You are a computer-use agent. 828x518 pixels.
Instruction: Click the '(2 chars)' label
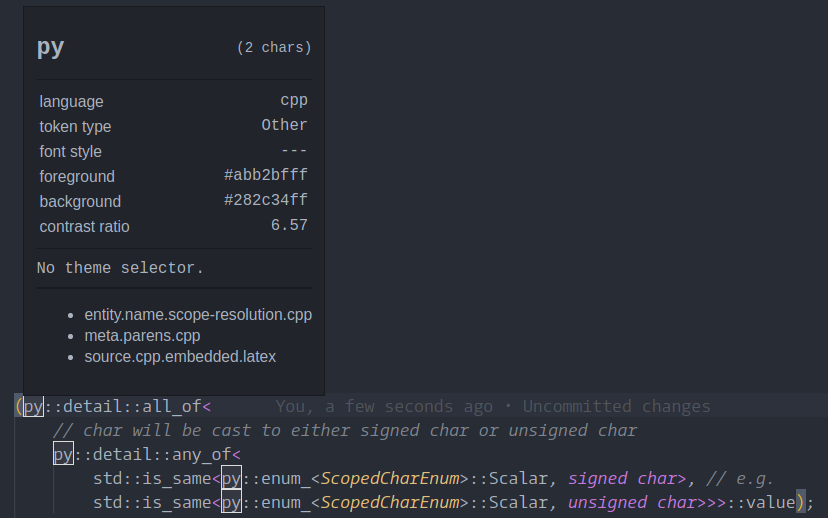point(274,48)
